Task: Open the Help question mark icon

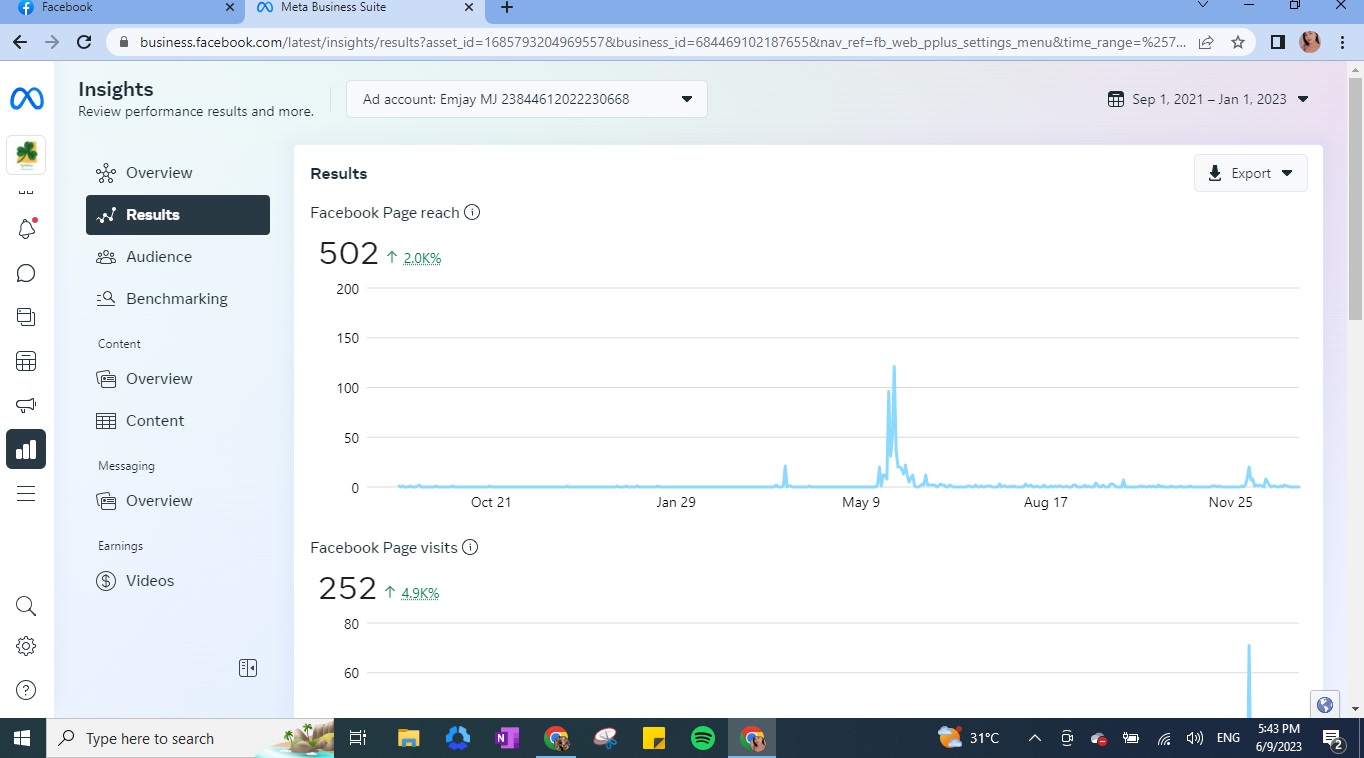Action: pos(26,690)
